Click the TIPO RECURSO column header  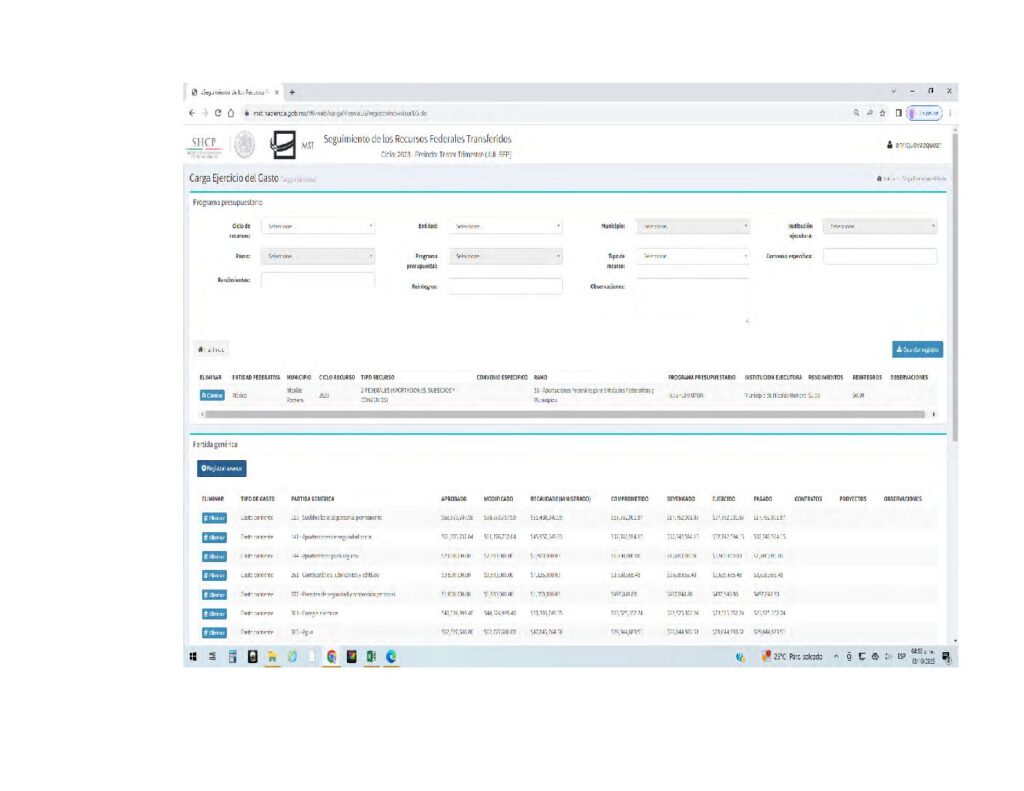coord(377,378)
